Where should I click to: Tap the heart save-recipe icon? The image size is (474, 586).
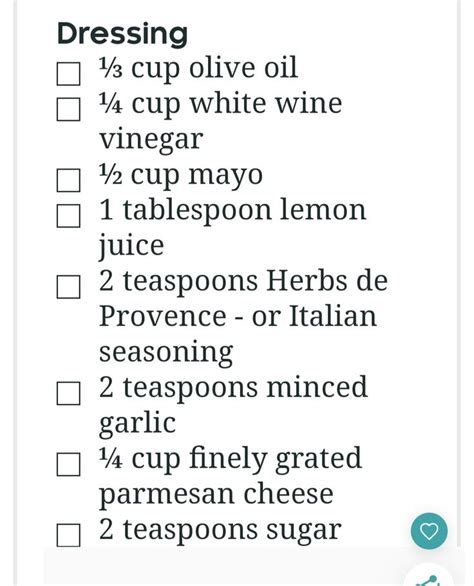[429, 531]
